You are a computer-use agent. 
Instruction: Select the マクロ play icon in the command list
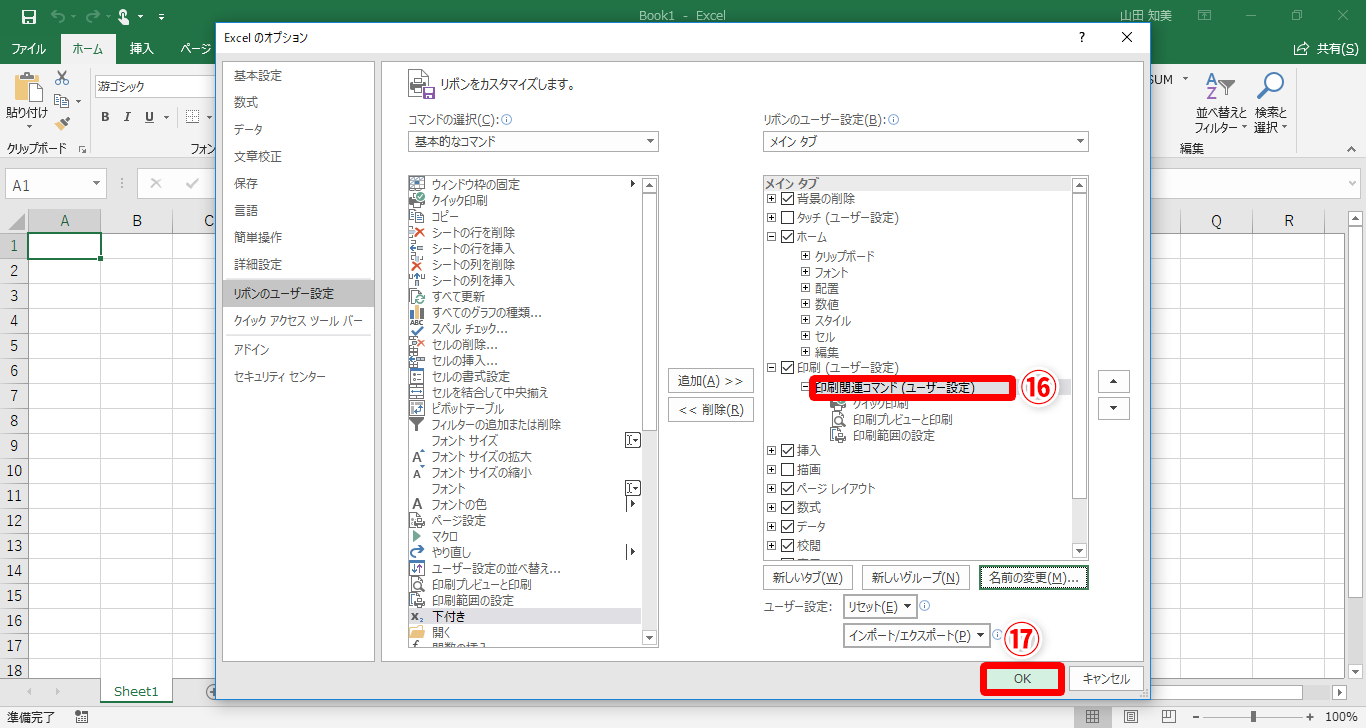click(x=417, y=536)
